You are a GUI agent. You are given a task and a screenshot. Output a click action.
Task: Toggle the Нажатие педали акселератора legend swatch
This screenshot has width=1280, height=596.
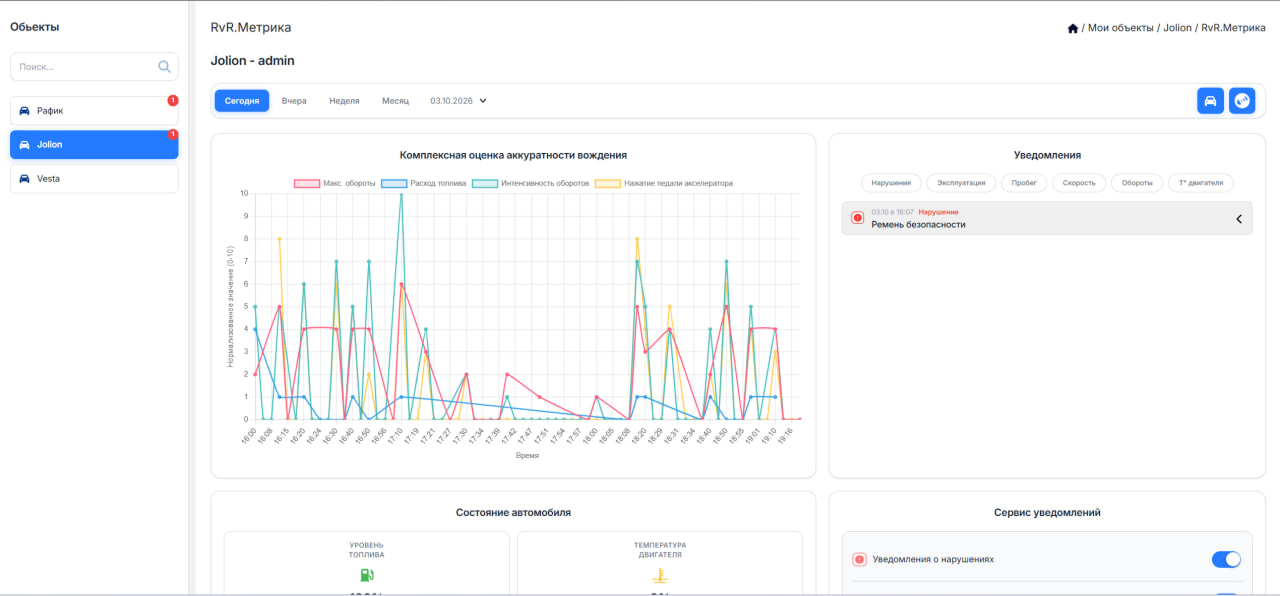[607, 184]
